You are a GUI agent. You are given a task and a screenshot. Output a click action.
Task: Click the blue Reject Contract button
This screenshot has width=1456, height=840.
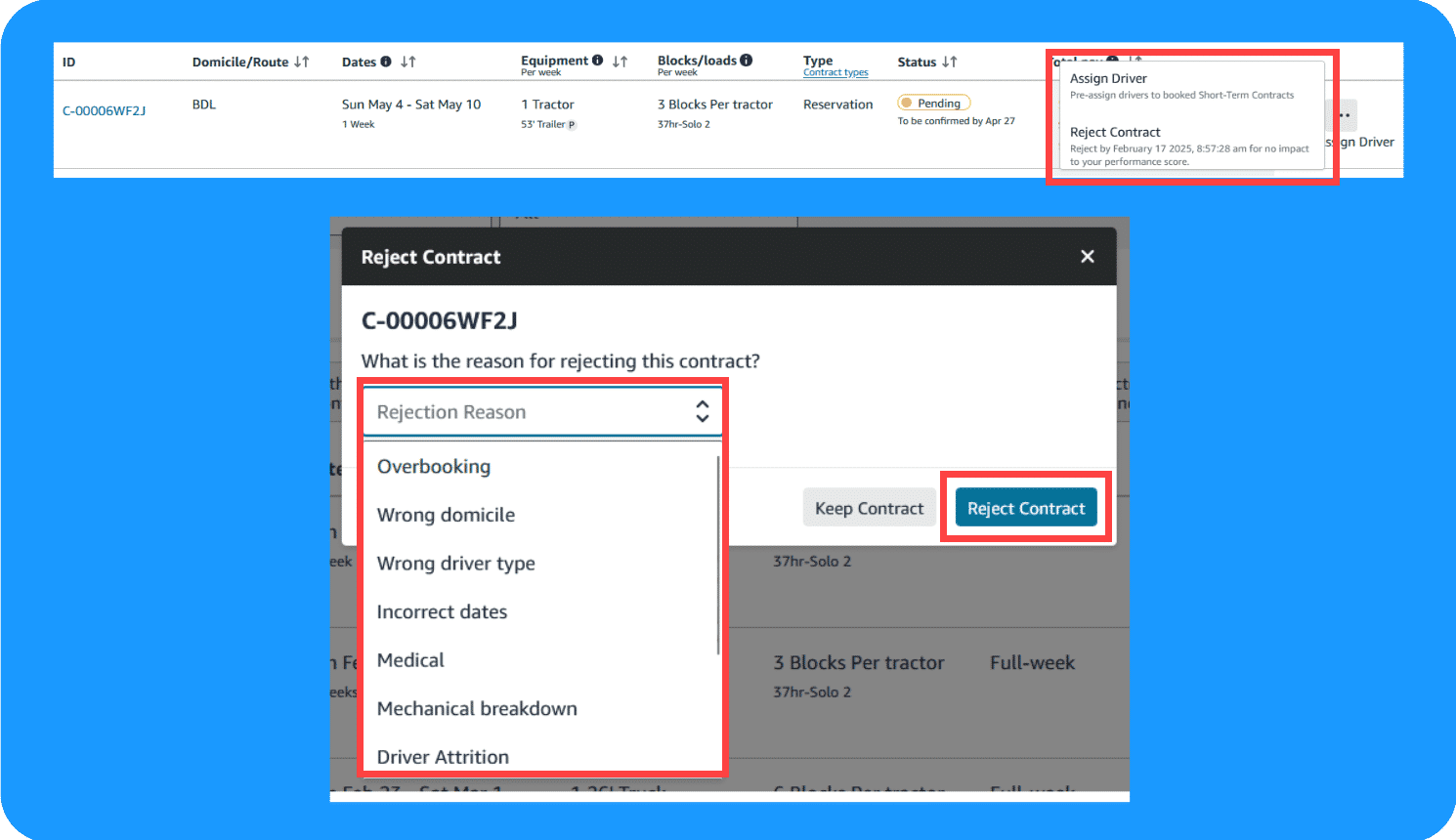pyautogui.click(x=1026, y=507)
